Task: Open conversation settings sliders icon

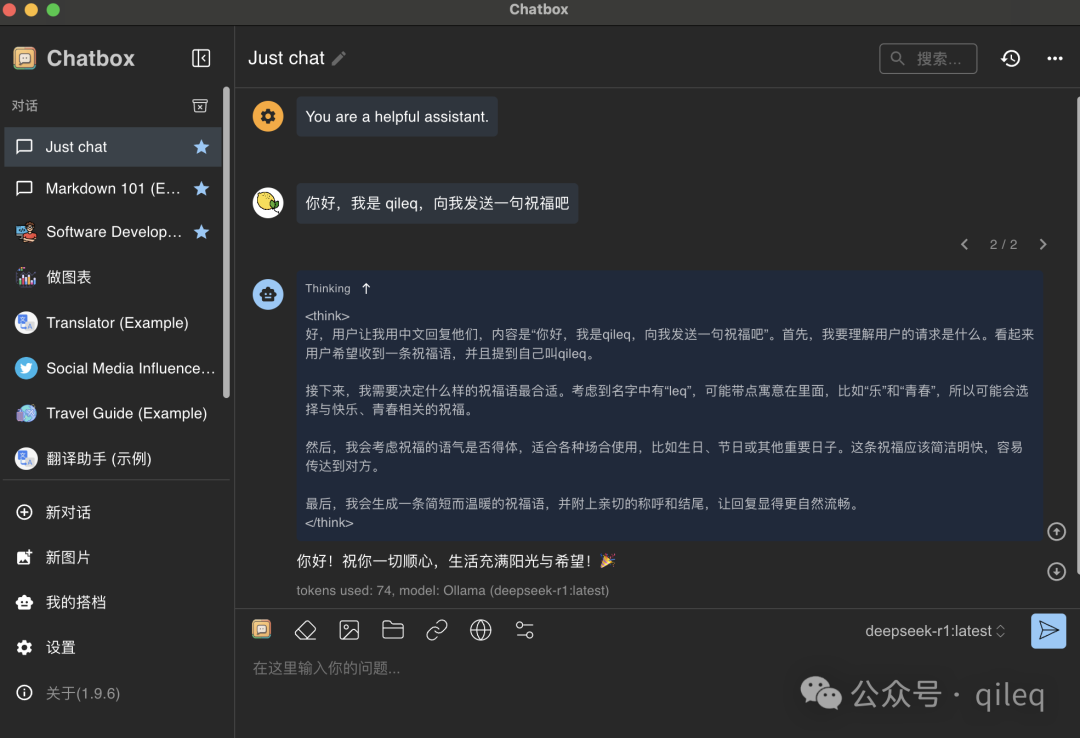Action: 525,630
